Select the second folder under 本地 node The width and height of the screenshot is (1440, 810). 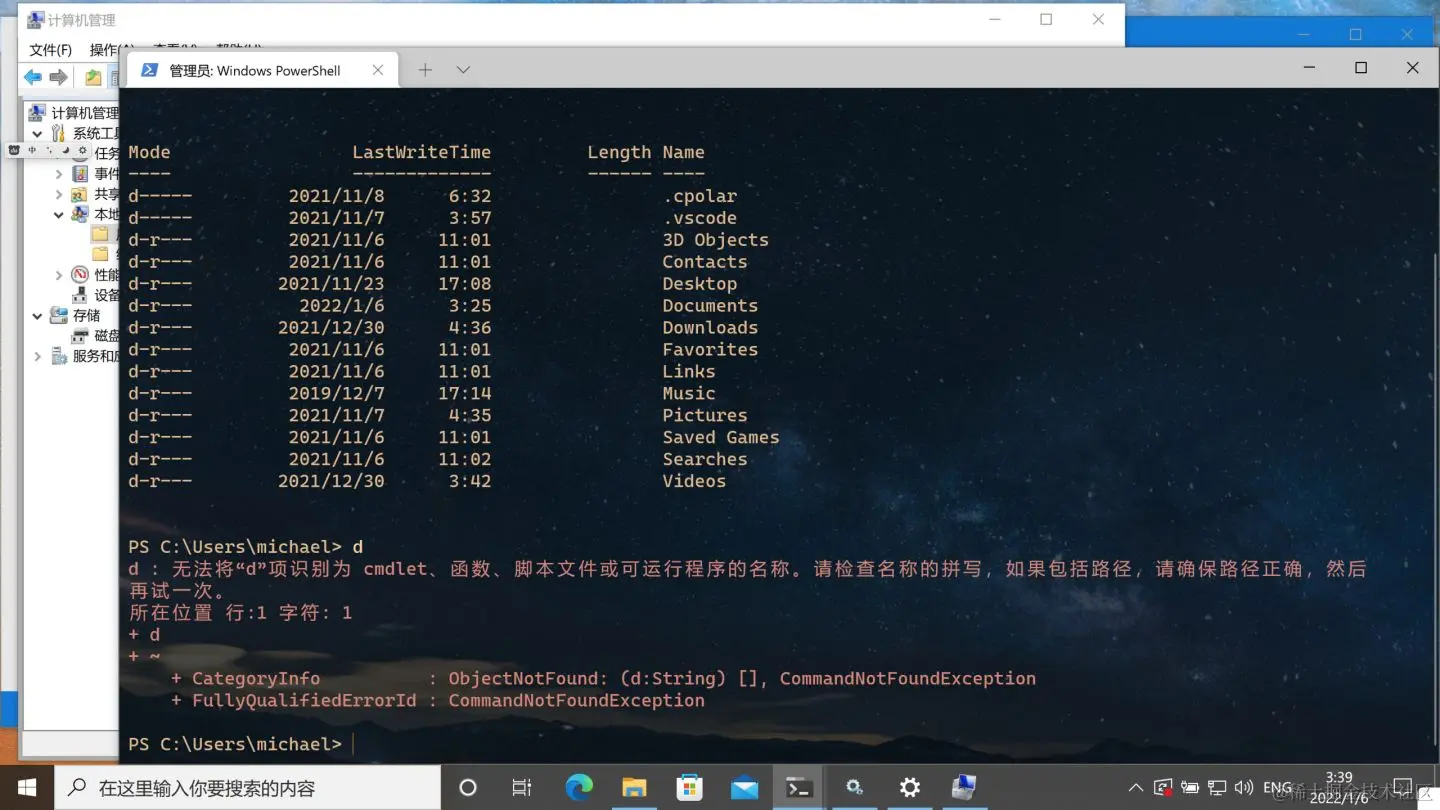tap(100, 254)
